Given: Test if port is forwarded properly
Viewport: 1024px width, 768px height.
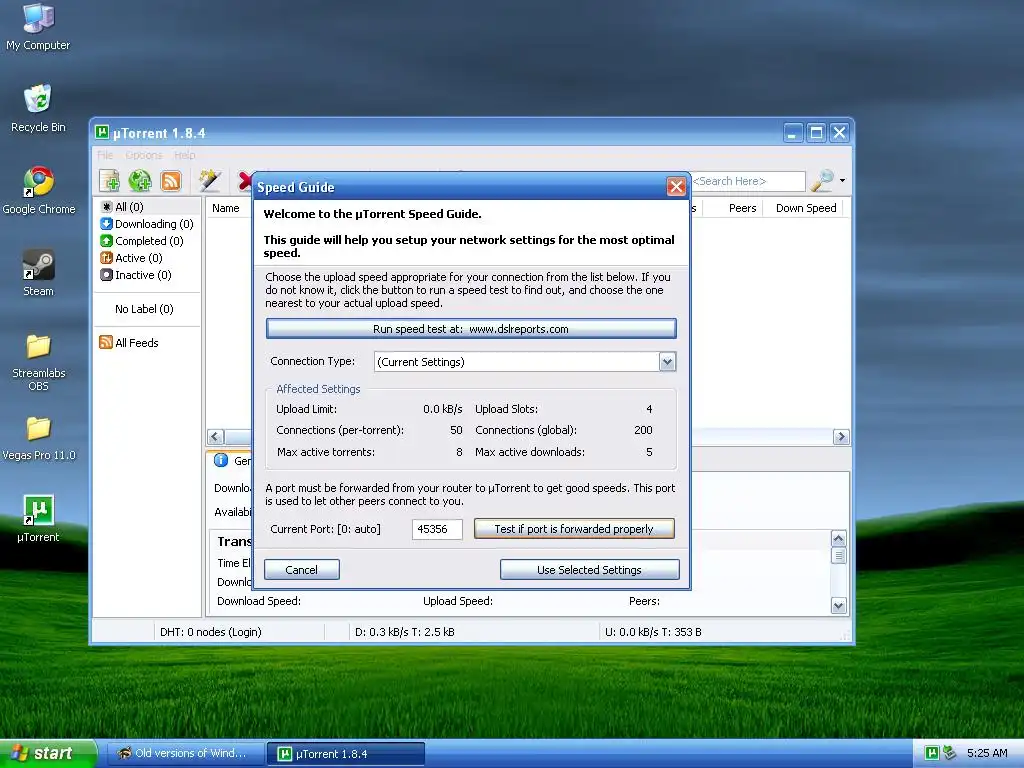Looking at the screenshot, I should click(574, 529).
